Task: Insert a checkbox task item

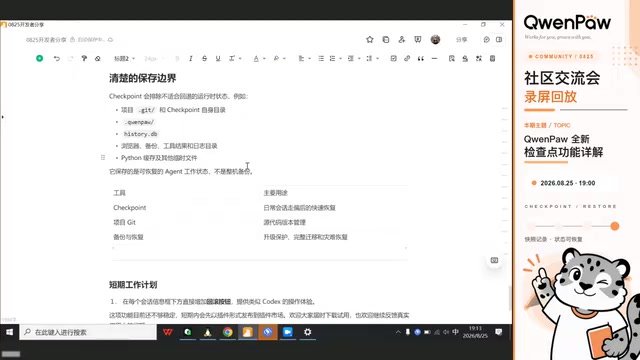Action: click(393, 59)
